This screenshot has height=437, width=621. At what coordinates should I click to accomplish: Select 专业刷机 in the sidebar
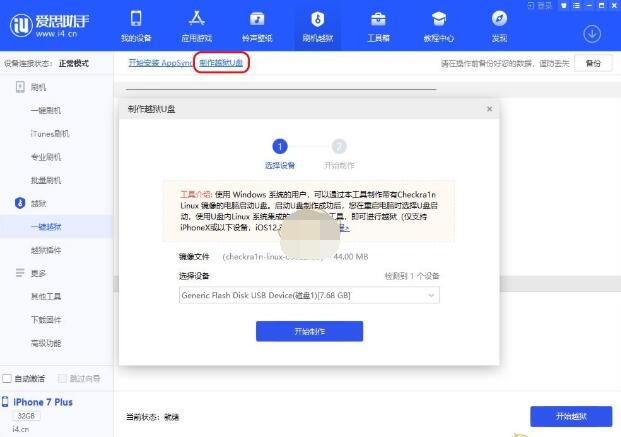(x=46, y=157)
